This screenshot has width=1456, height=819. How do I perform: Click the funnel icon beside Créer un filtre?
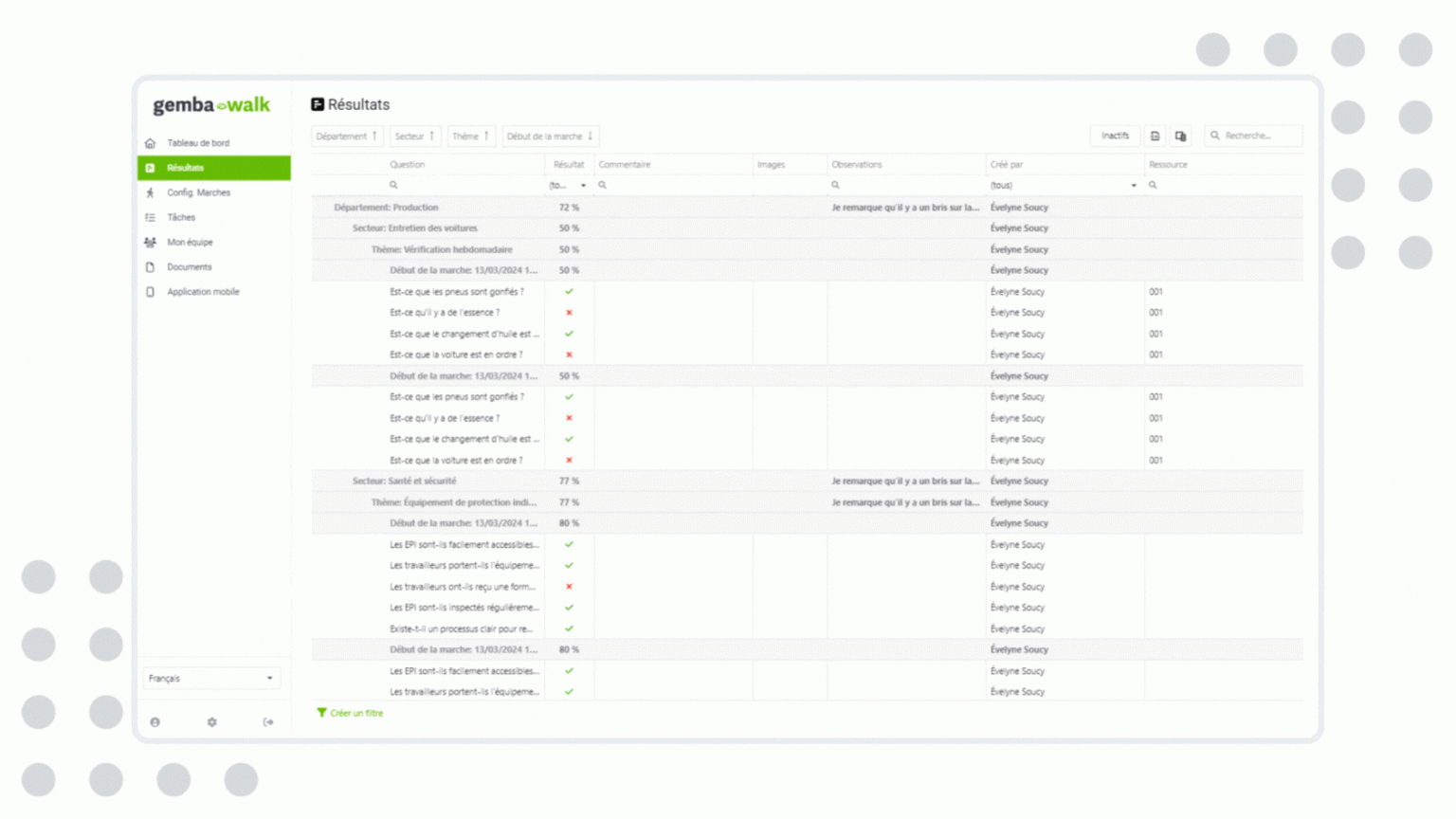click(x=321, y=713)
